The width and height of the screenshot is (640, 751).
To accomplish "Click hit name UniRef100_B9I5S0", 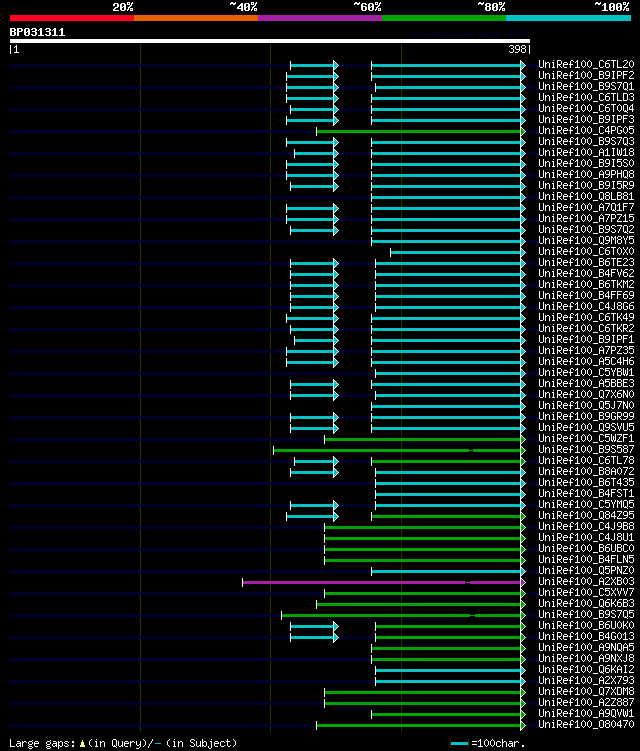I will click(x=586, y=163).
